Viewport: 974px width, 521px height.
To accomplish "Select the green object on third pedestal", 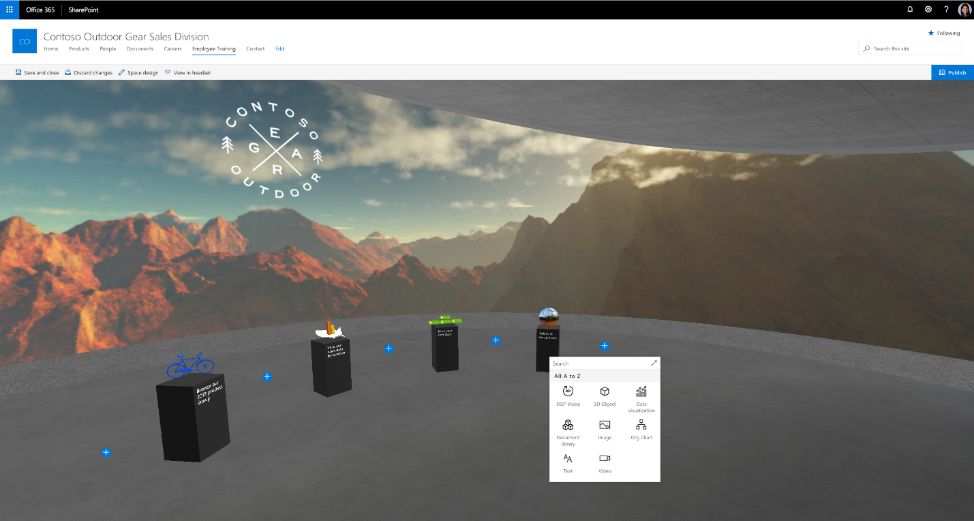I will [445, 320].
